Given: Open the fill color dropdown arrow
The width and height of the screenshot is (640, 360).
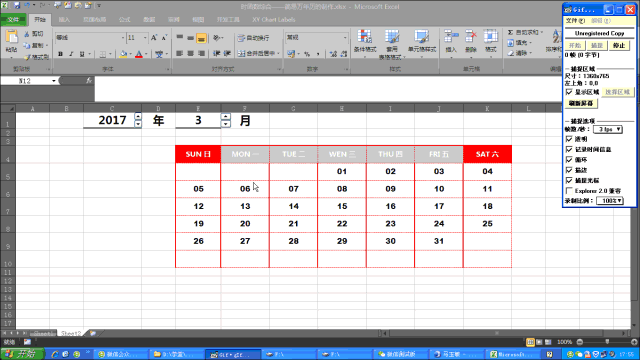Looking at the screenshot, I should tap(130, 54).
